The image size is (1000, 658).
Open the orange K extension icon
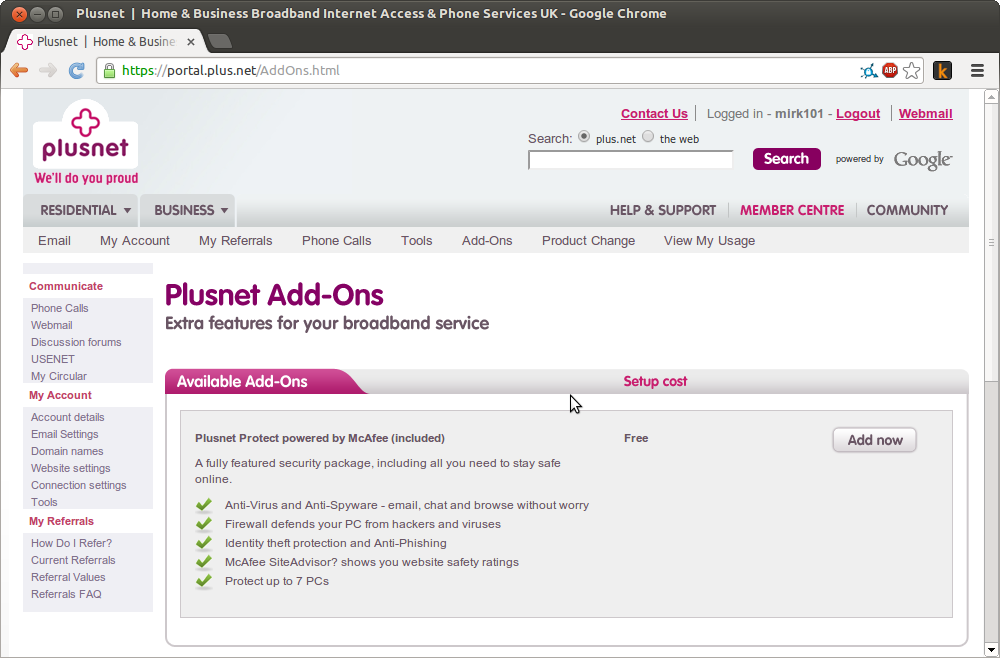click(x=942, y=70)
